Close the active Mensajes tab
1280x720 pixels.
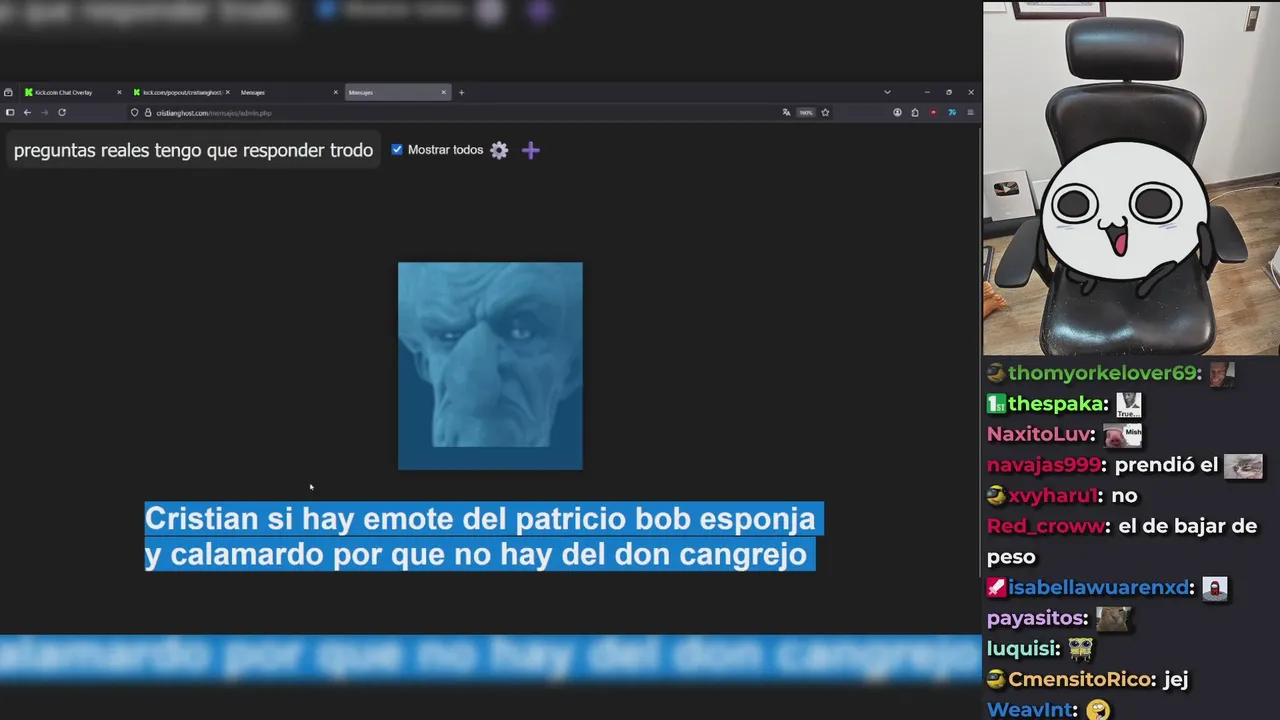tap(444, 92)
